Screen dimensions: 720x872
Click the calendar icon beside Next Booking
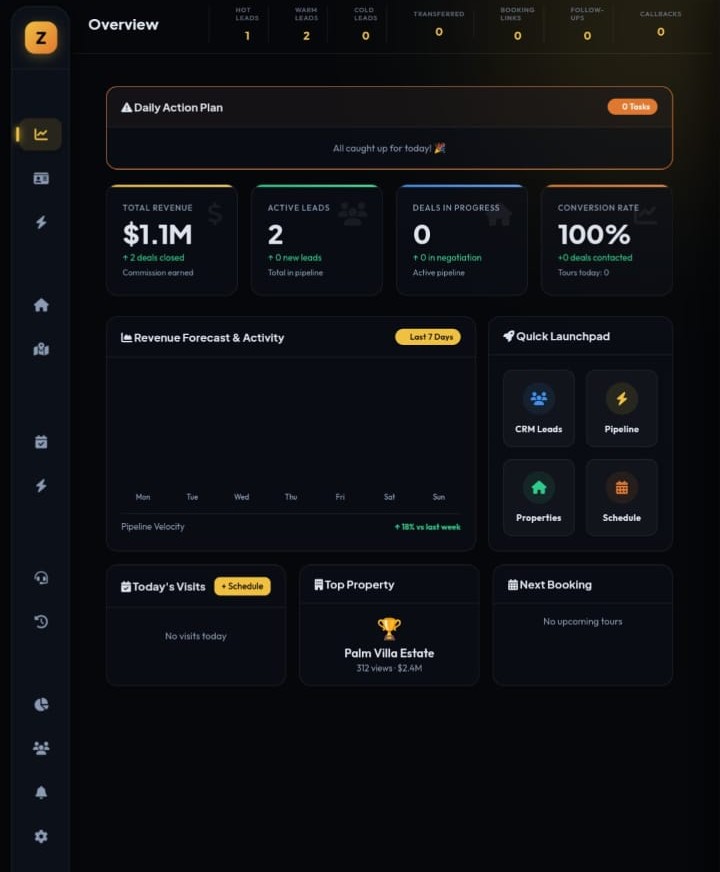coord(513,584)
